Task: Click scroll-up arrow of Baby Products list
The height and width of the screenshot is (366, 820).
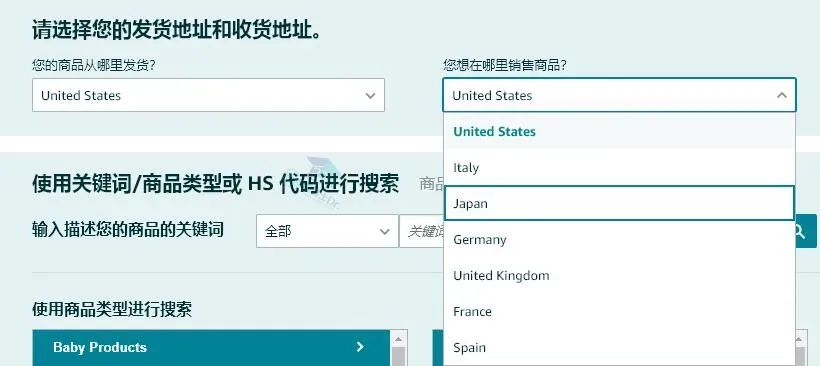Action: 398,339
